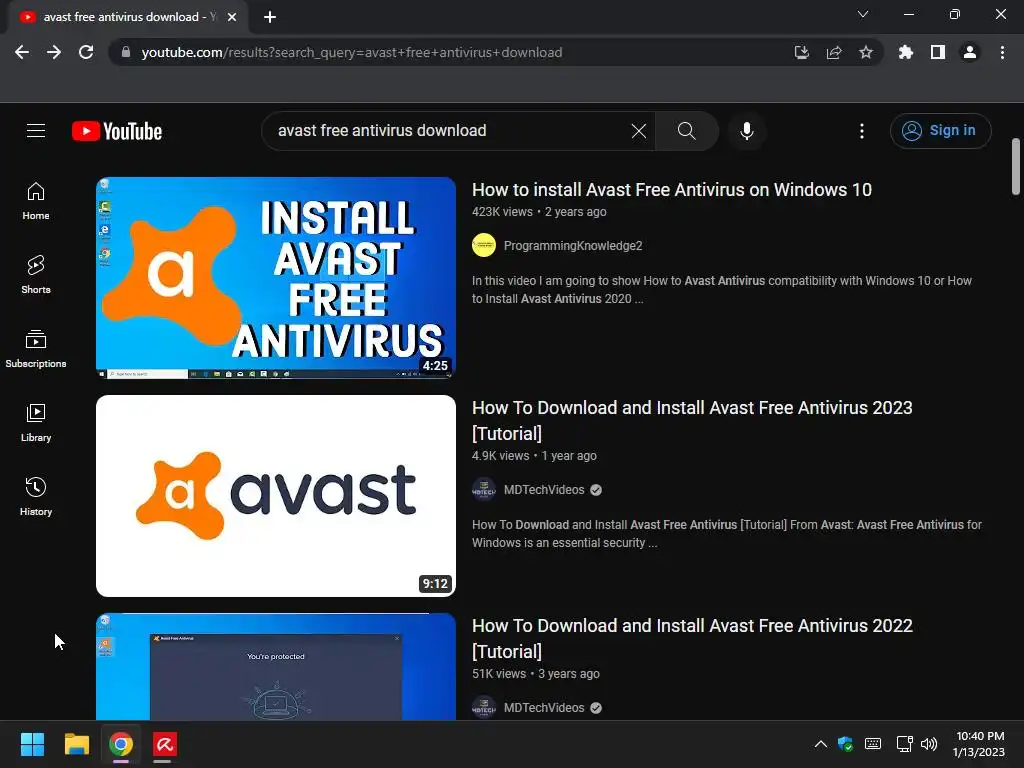Open File Explorer from taskbar
Screen dimensions: 1024x768
(76, 744)
